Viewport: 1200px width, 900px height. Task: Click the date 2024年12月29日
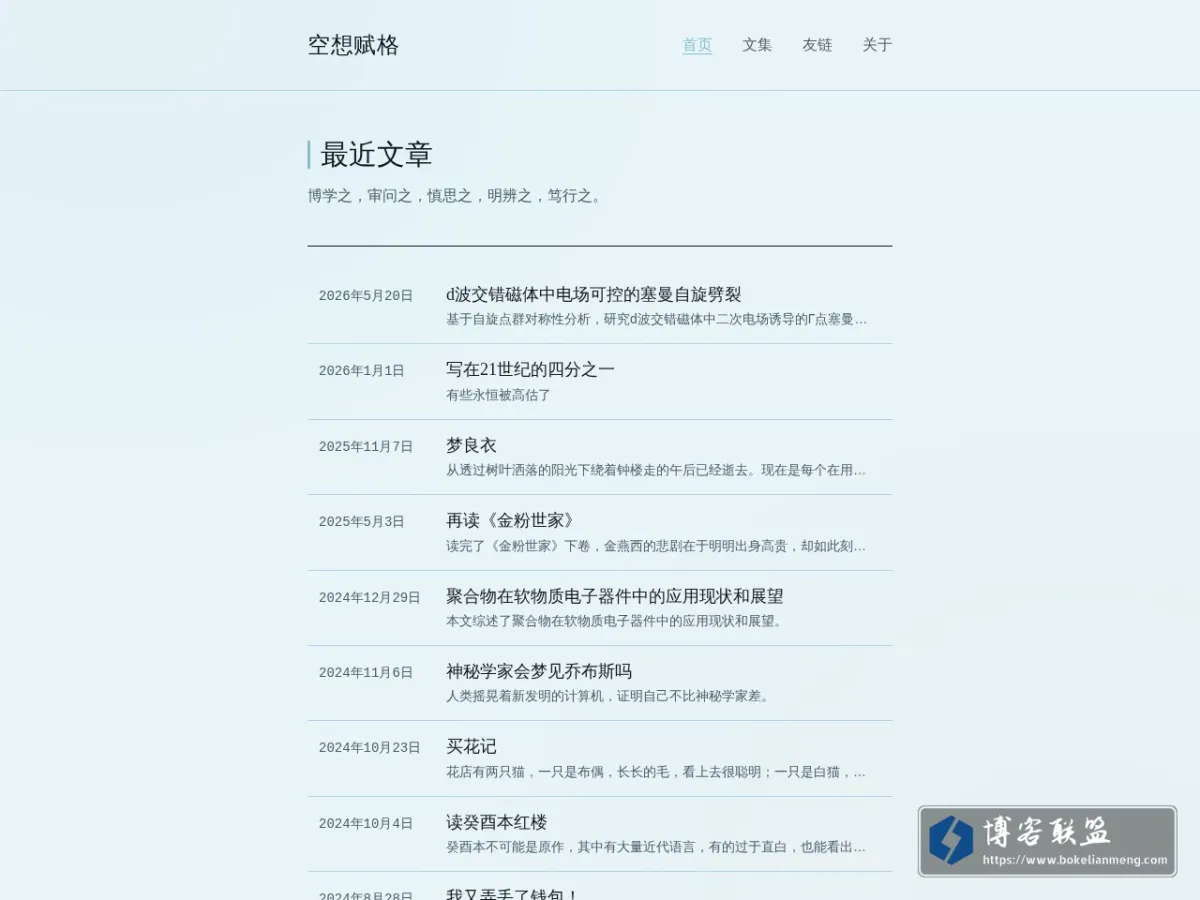coord(370,598)
